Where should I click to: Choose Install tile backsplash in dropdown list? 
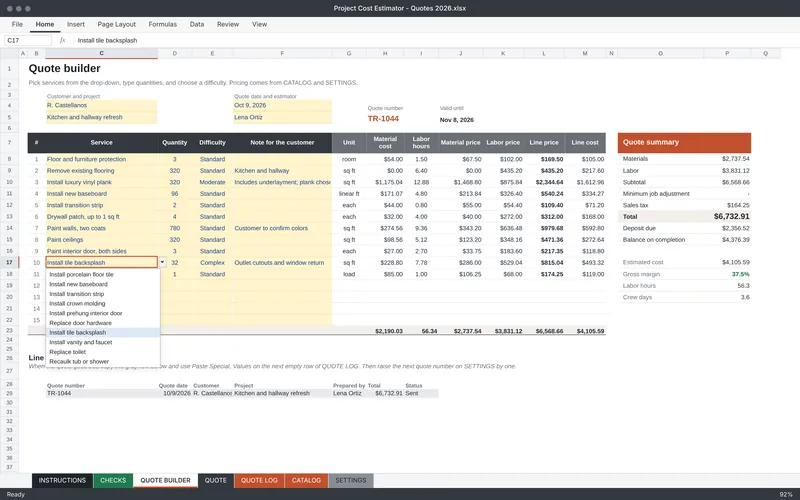103,333
